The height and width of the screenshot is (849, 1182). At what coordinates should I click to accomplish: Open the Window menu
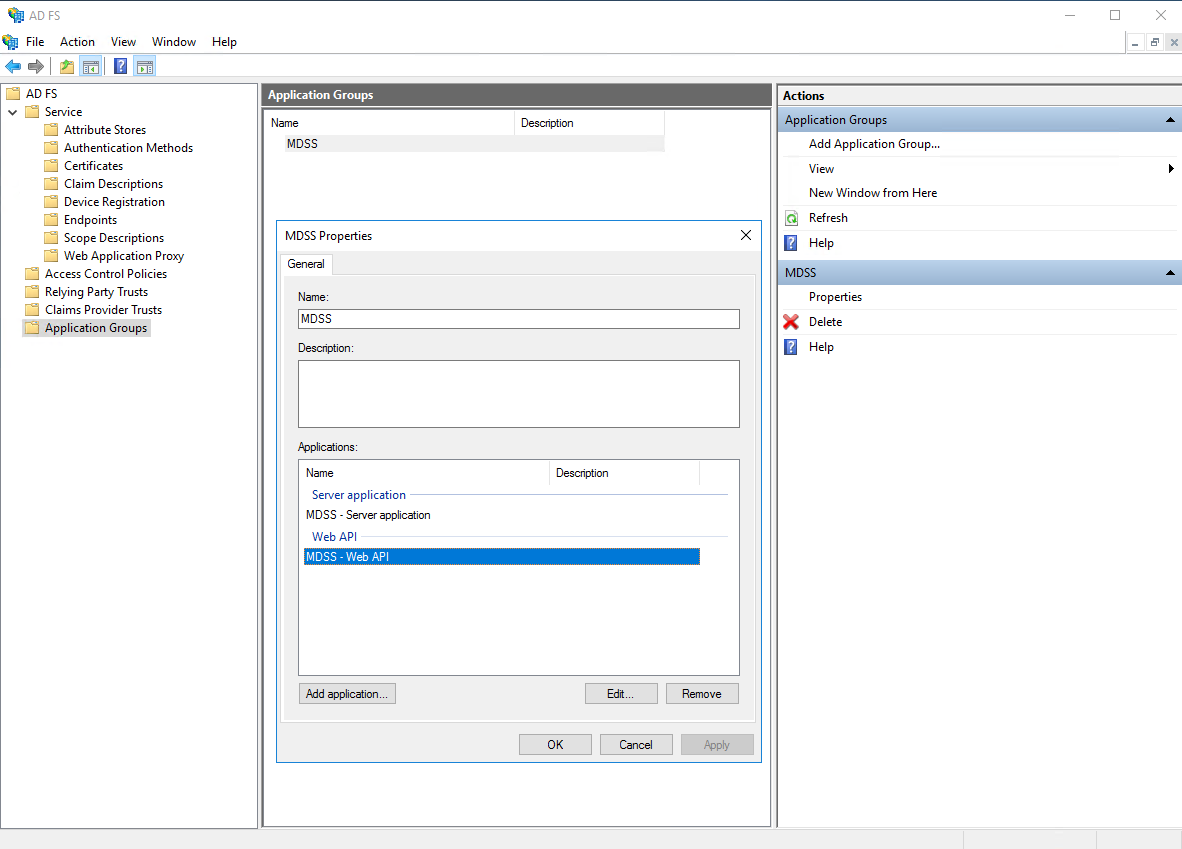point(174,41)
